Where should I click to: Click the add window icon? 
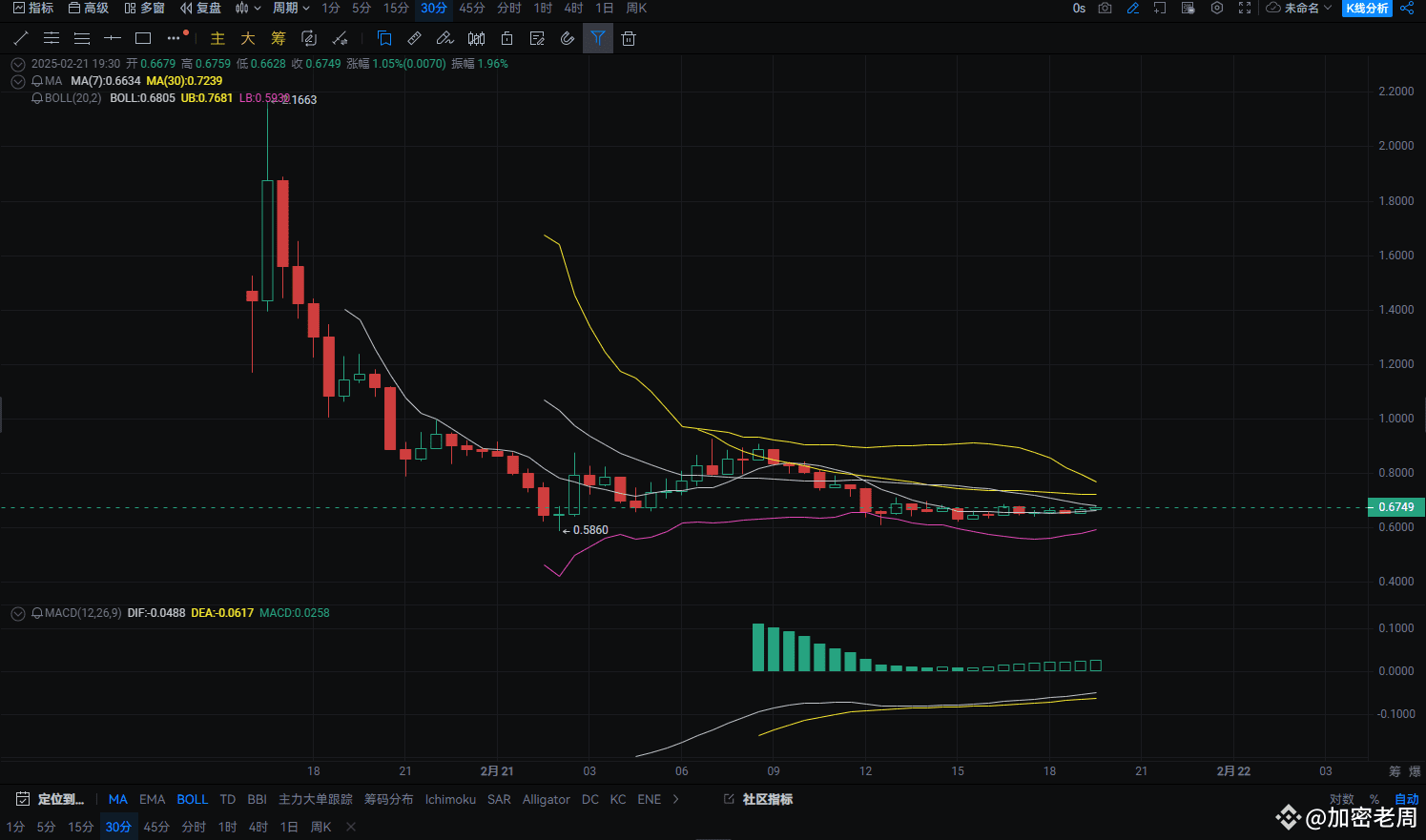click(1160, 8)
